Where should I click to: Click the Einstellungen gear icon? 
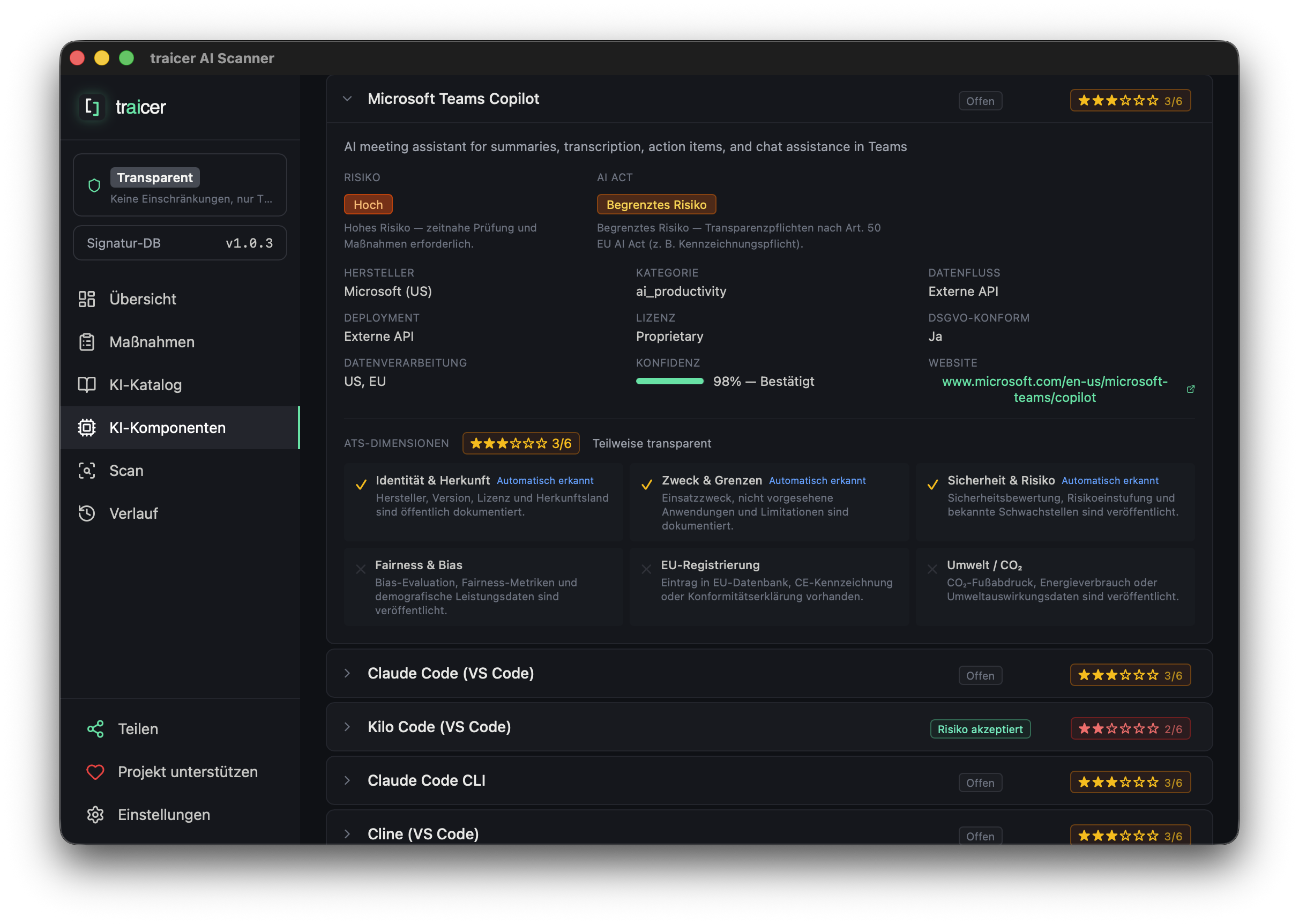[95, 815]
